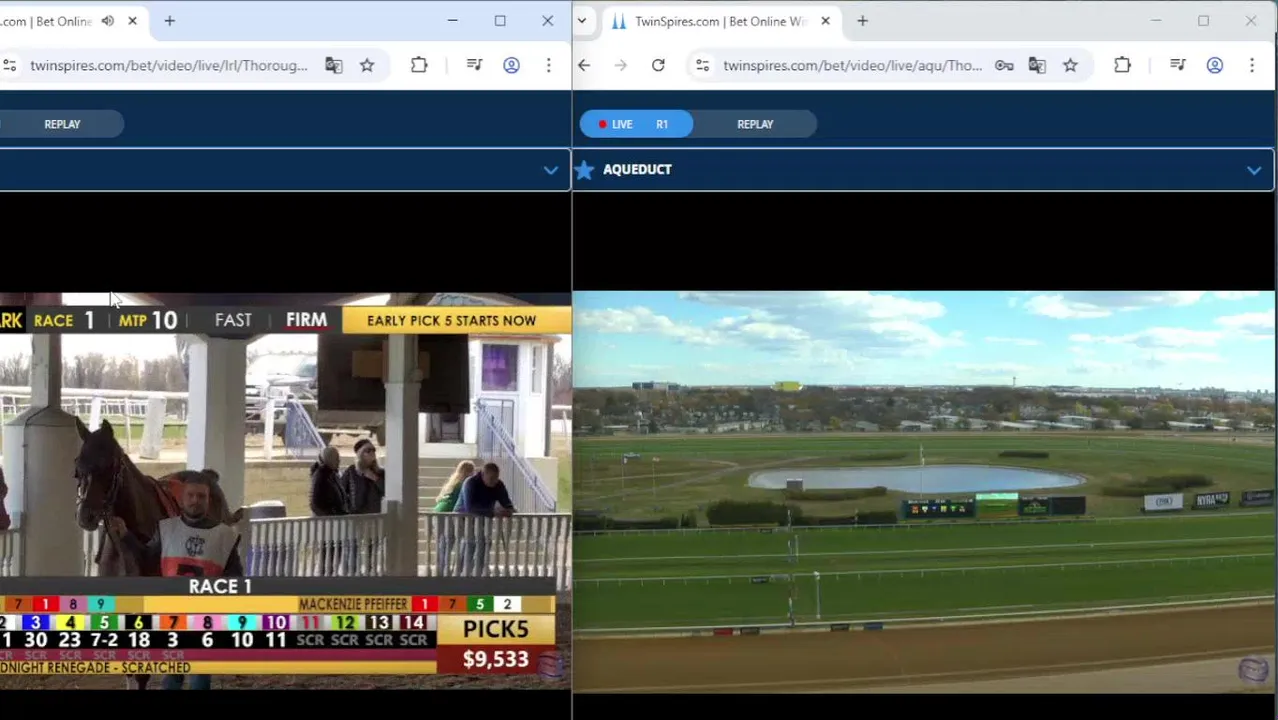Click the Laurel Park live video feed
Viewport: 1278px width, 720px height.
[285, 491]
